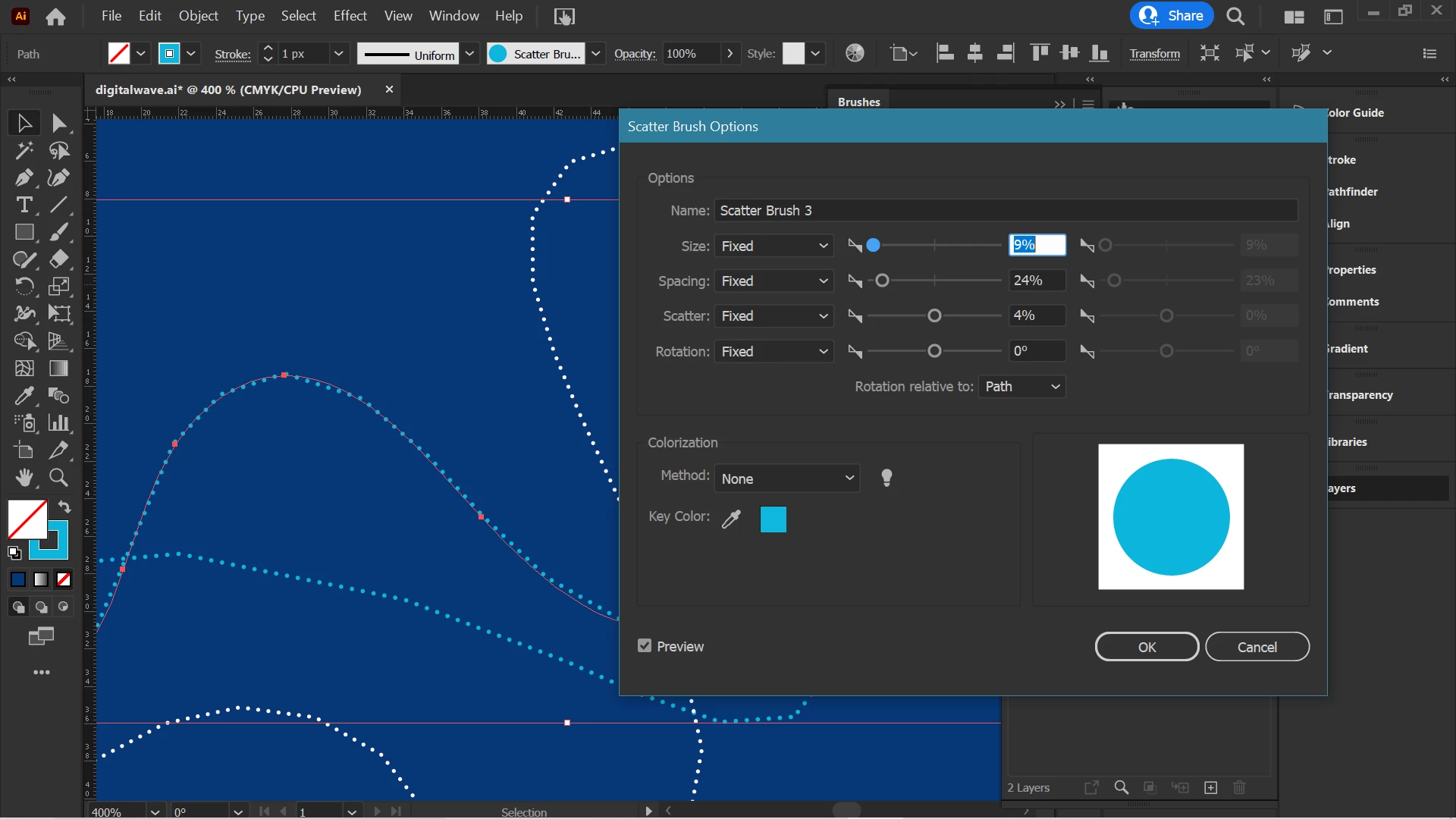Open the Effect menu
The width and height of the screenshot is (1456, 819).
point(350,16)
